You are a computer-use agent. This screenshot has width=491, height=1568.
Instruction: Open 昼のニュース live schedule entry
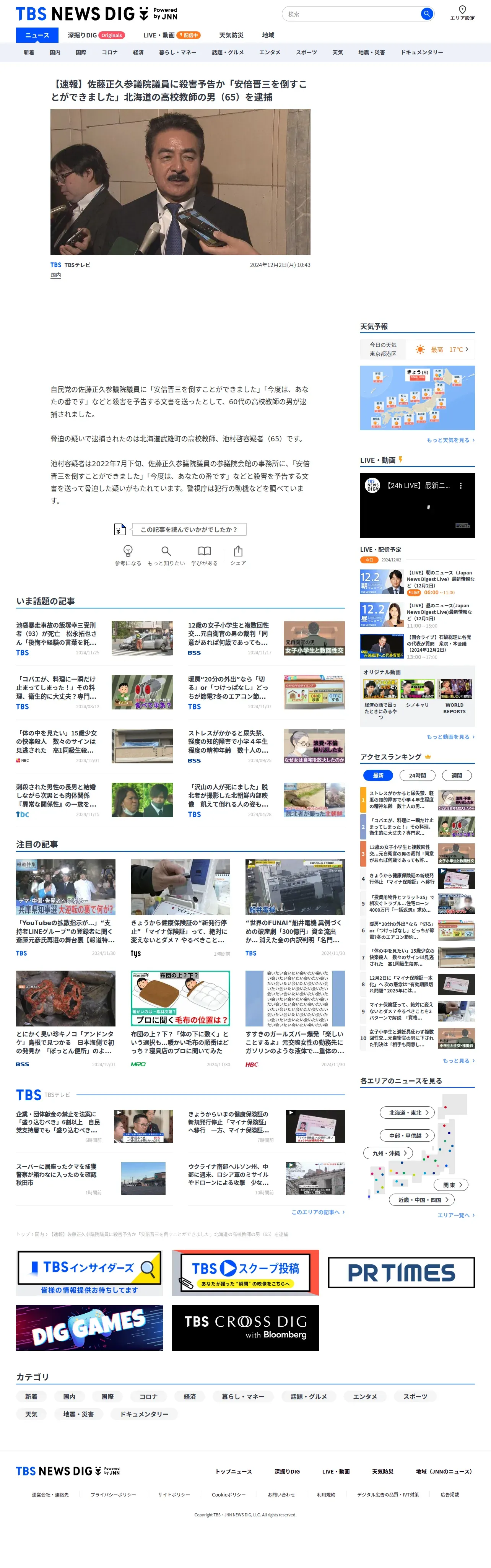tap(417, 615)
